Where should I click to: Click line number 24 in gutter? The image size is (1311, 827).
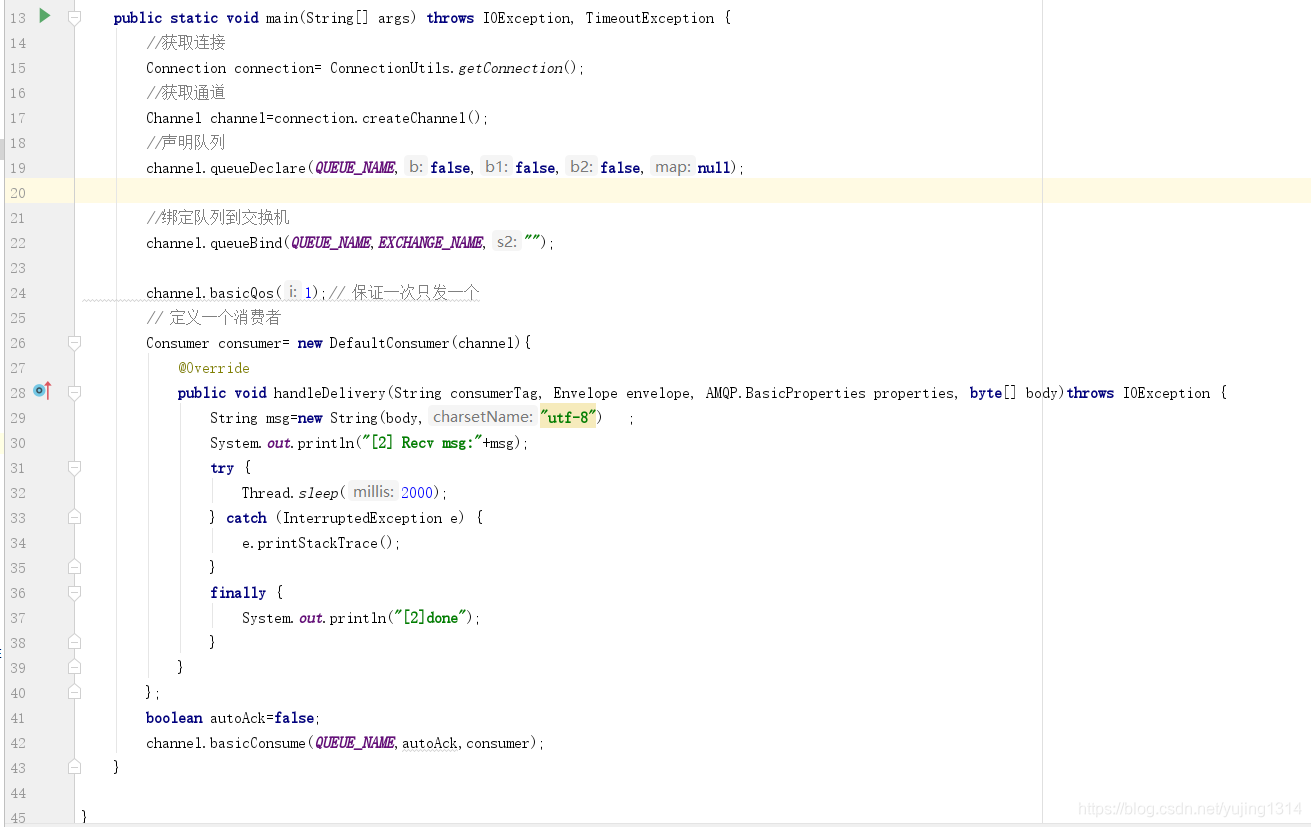(x=17, y=293)
